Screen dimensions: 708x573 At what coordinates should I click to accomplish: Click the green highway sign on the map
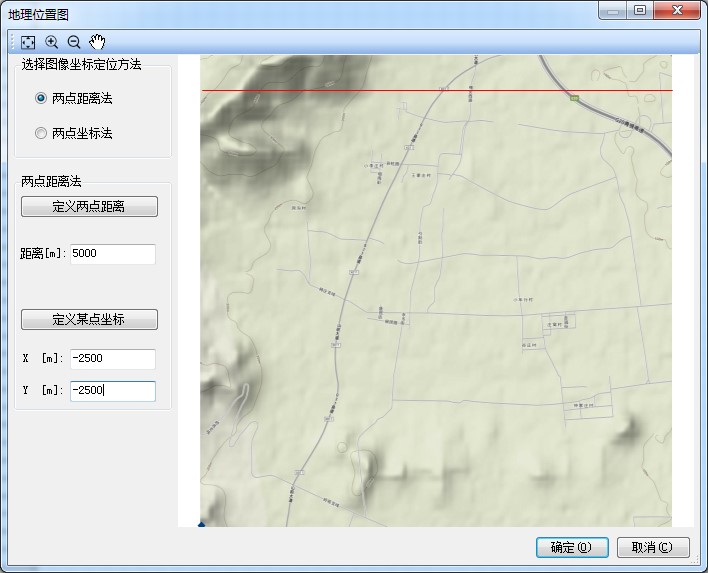pyautogui.click(x=575, y=98)
